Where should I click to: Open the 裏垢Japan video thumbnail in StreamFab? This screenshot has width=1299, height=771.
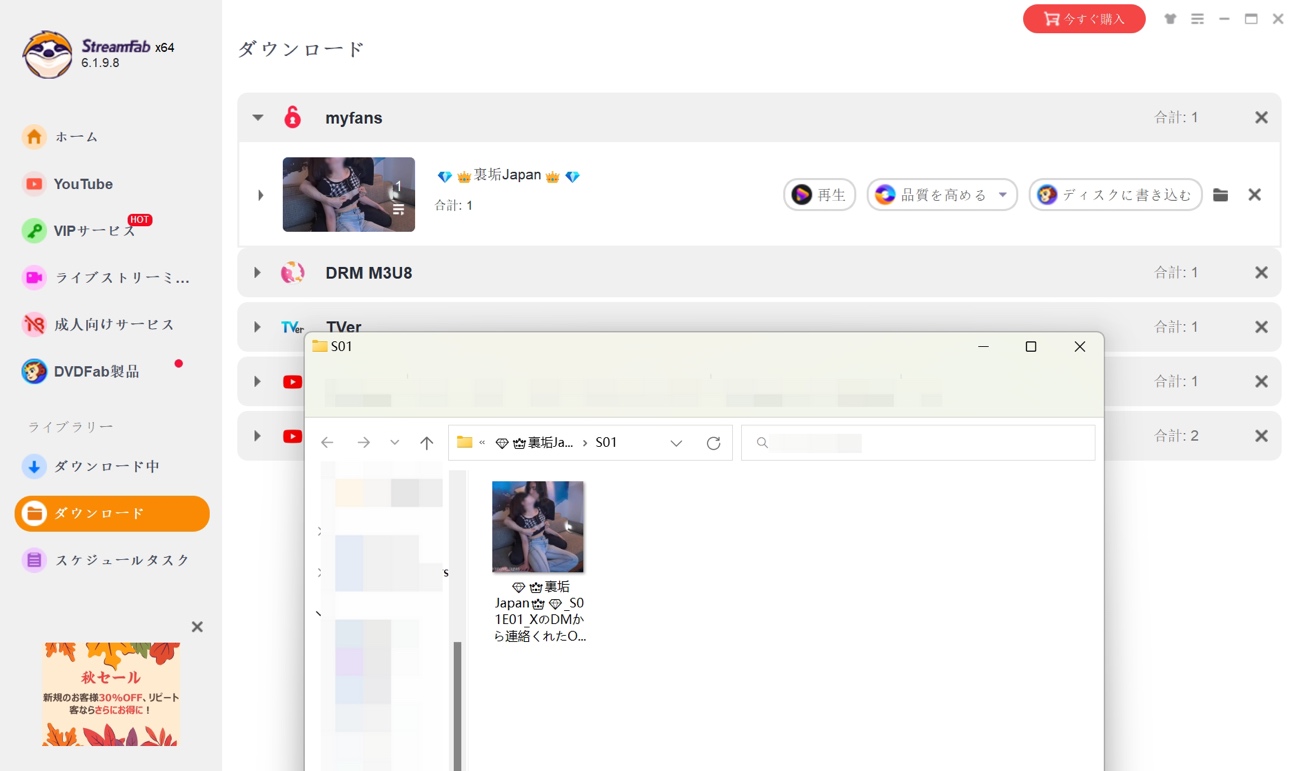pos(349,194)
